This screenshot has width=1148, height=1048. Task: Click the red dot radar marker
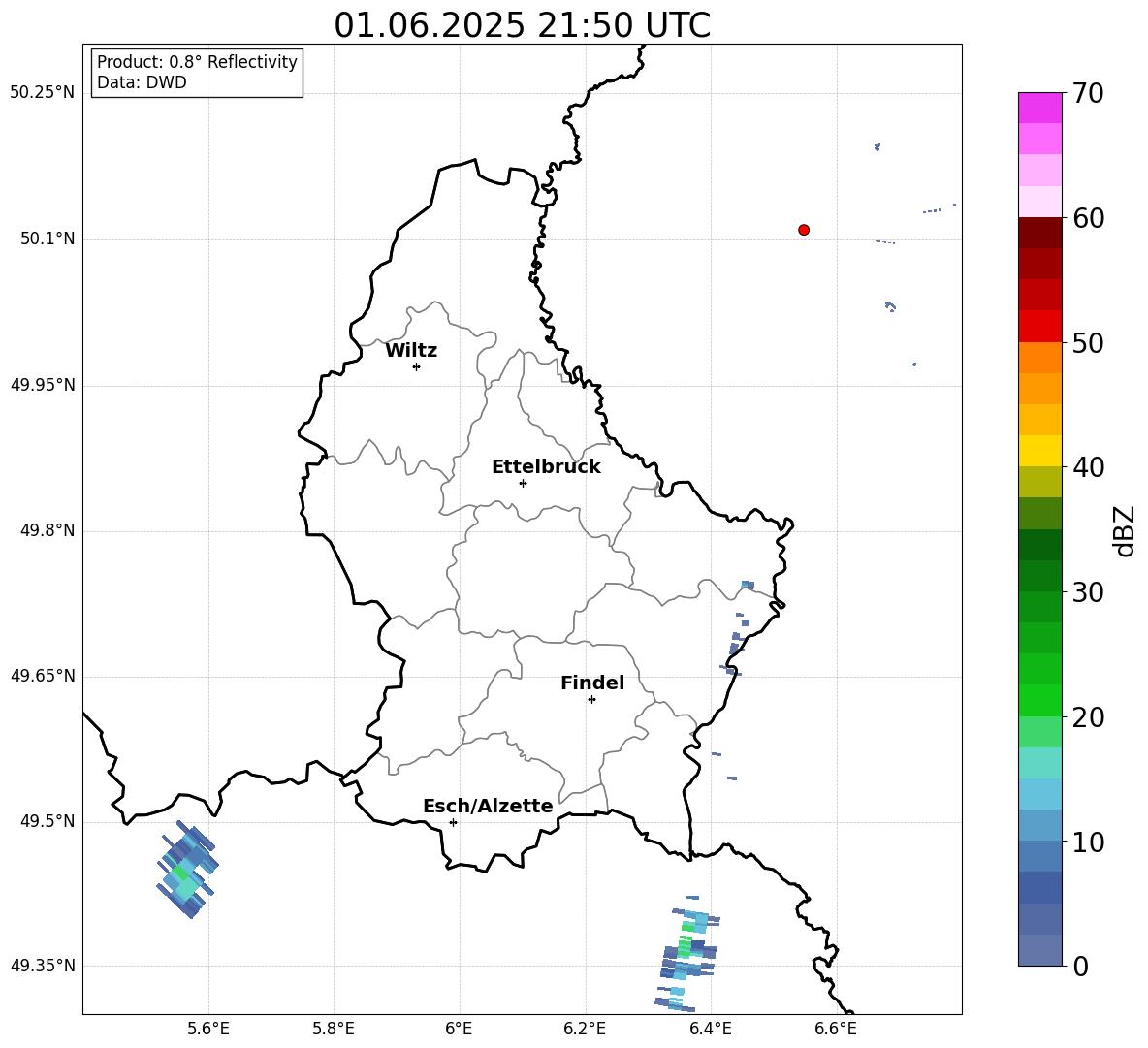[x=804, y=230]
